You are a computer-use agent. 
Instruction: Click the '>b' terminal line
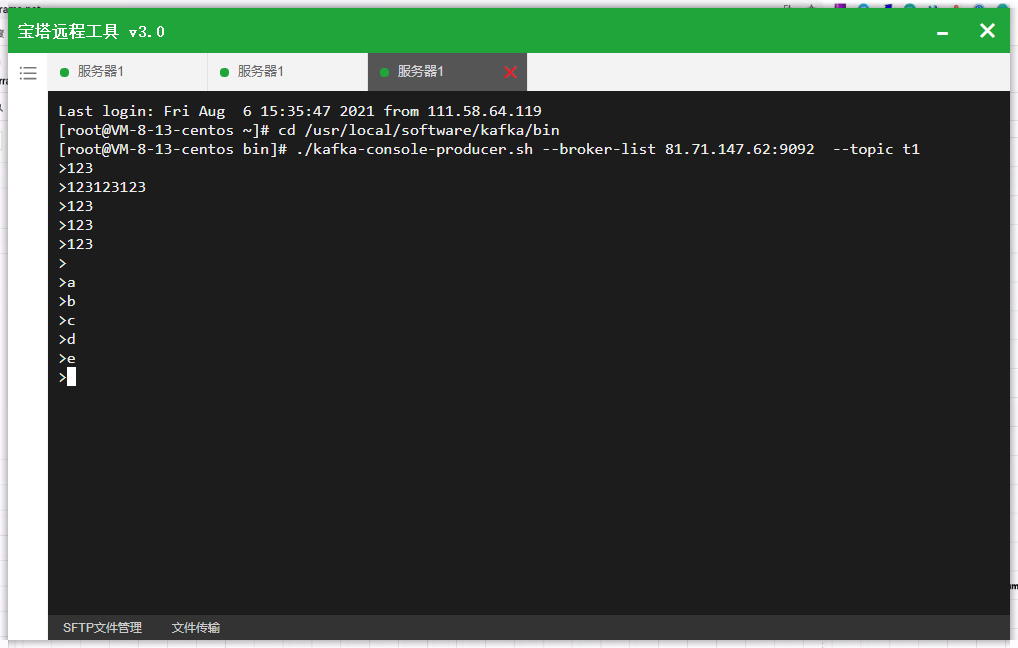point(67,301)
